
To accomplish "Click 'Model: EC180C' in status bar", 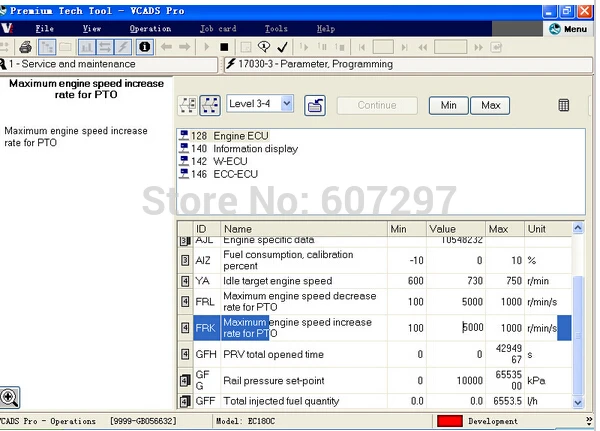I will [x=245, y=421].
